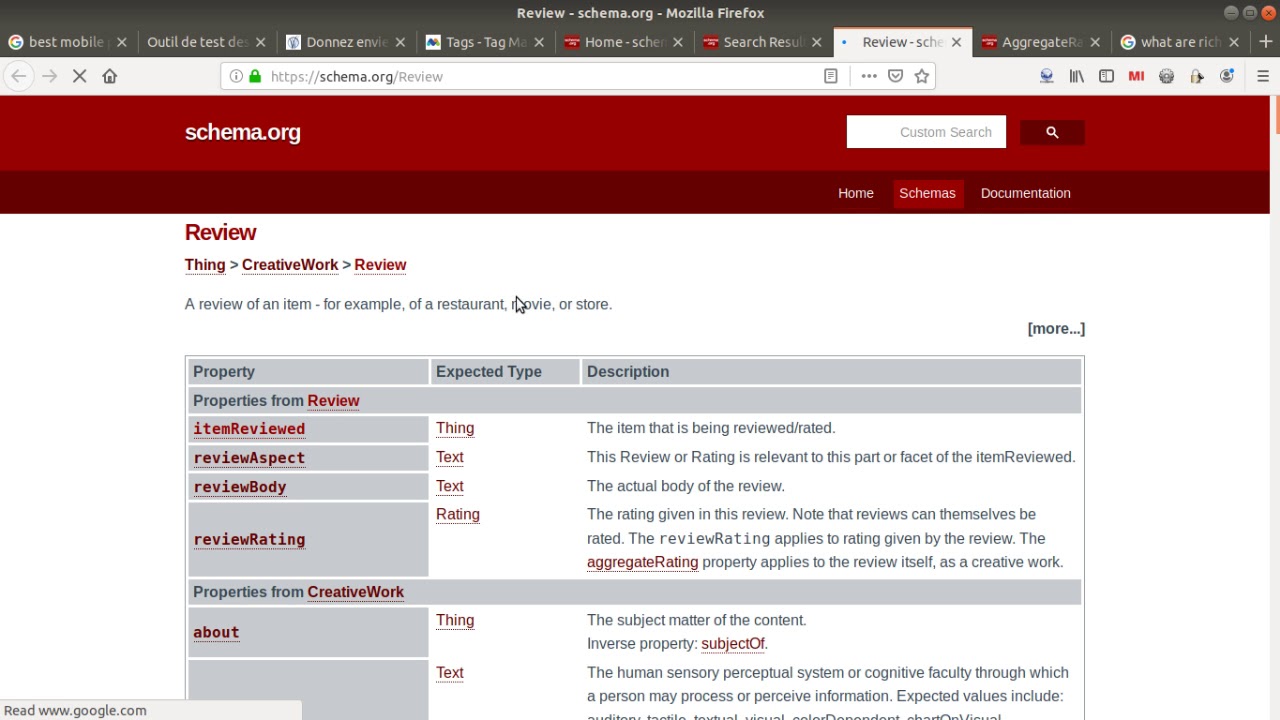Viewport: 1280px width, 720px height.
Task: Open the Firefox hamburger menu
Action: 1262,76
